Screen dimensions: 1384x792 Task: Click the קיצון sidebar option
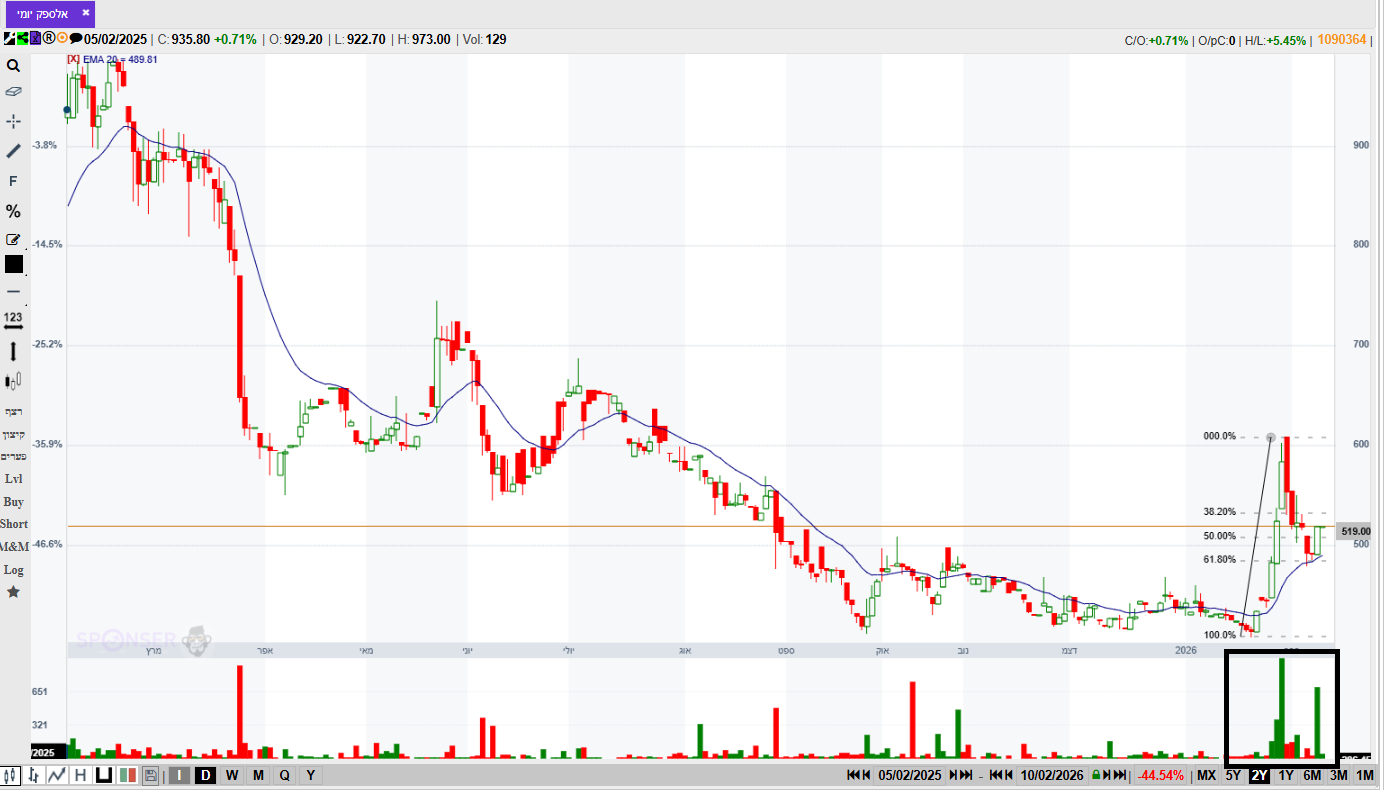pyautogui.click(x=13, y=434)
